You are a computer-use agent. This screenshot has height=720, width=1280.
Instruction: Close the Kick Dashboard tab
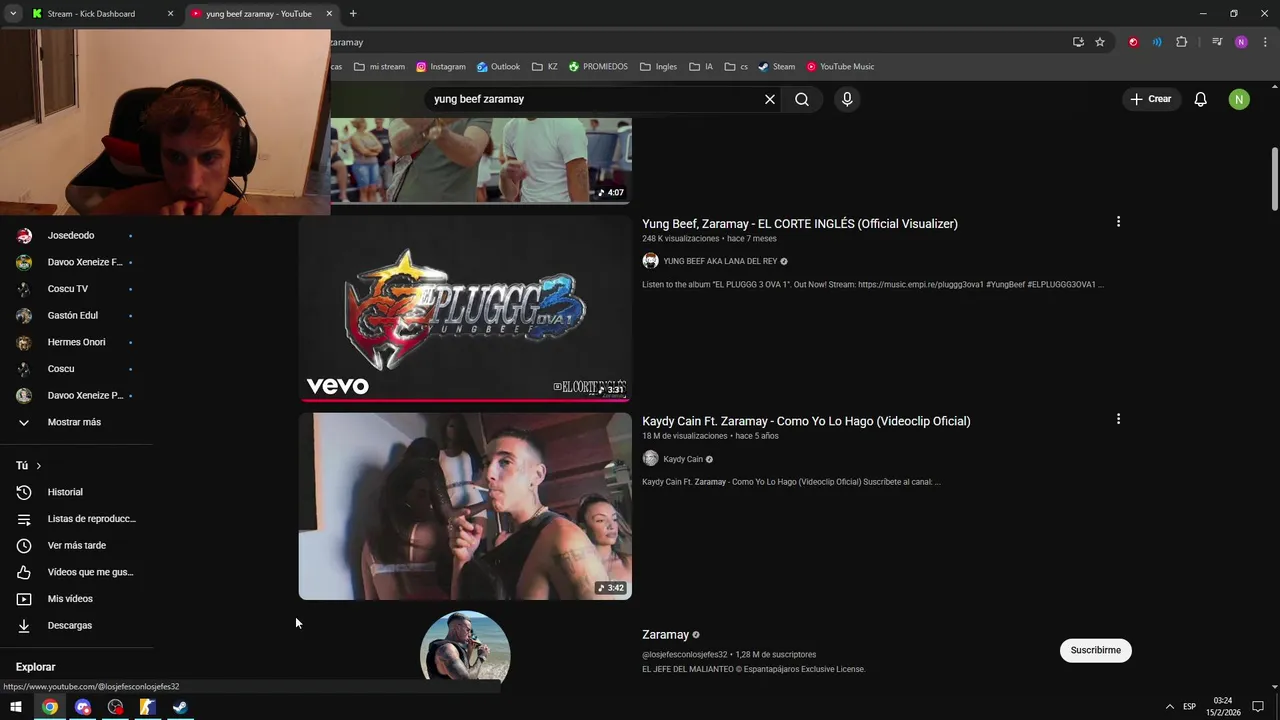tap(170, 14)
